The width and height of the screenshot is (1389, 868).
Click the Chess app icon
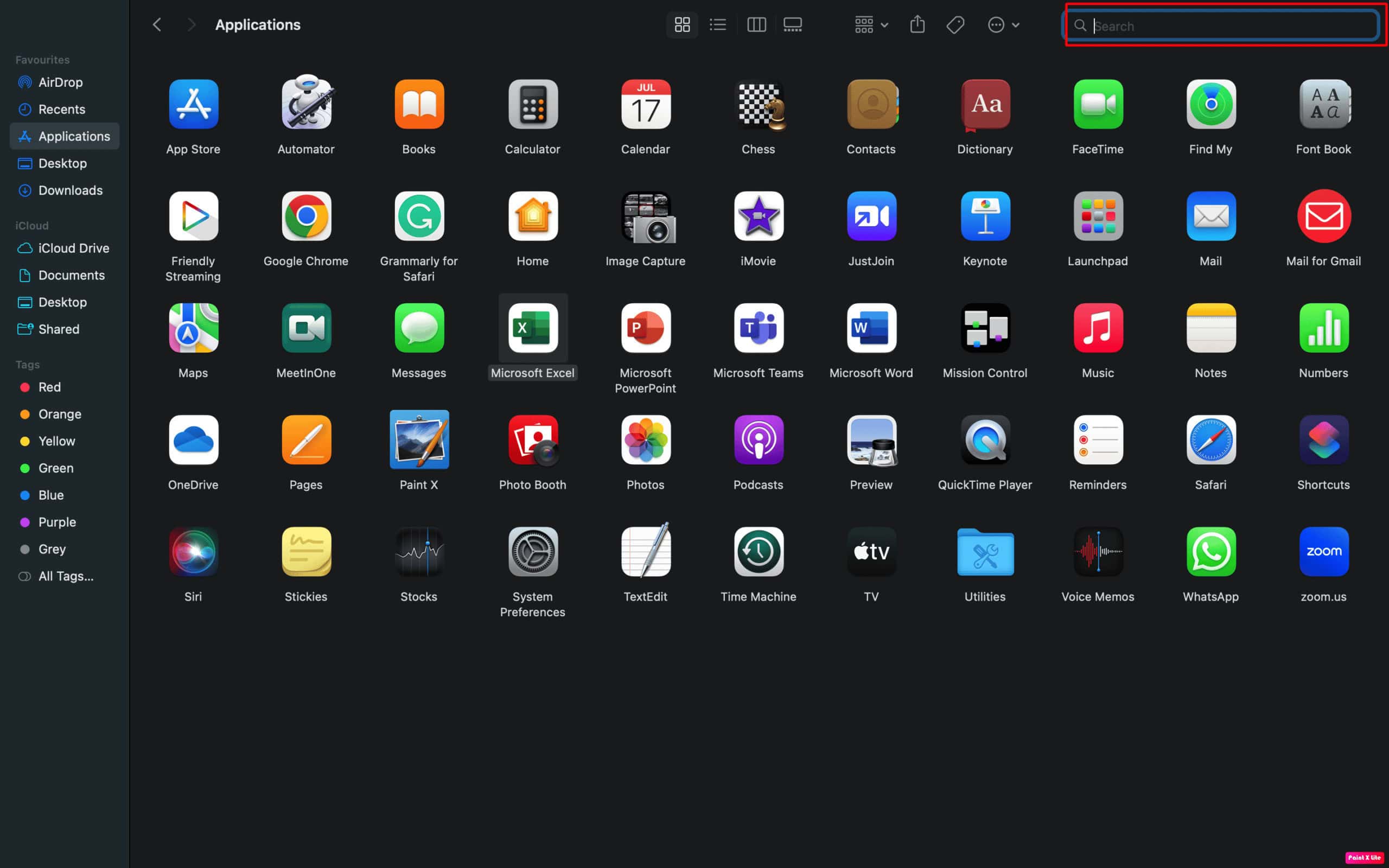coord(760,105)
